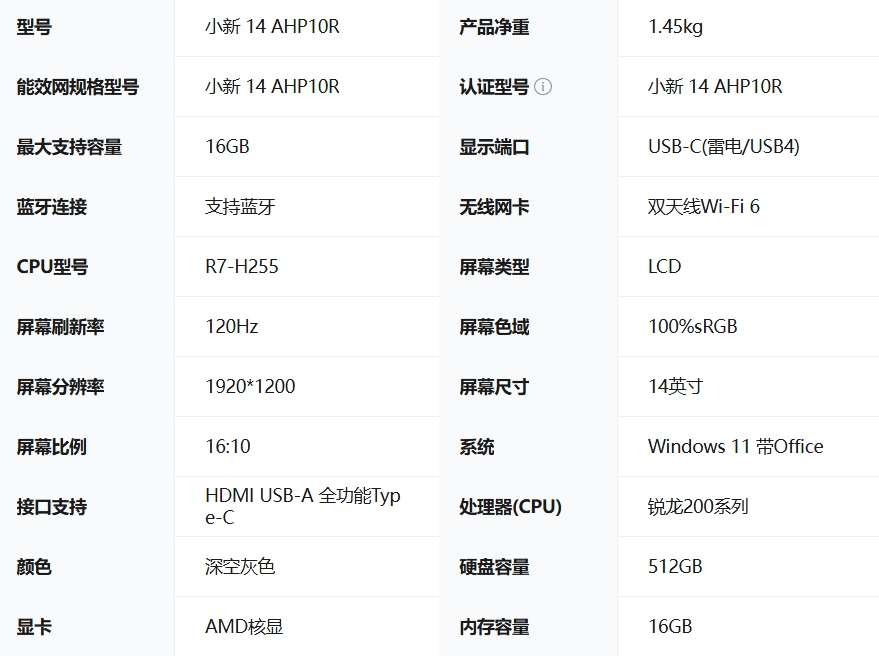Select the 支持蓝牙 value
Screen dimensions: 879x656
point(240,207)
